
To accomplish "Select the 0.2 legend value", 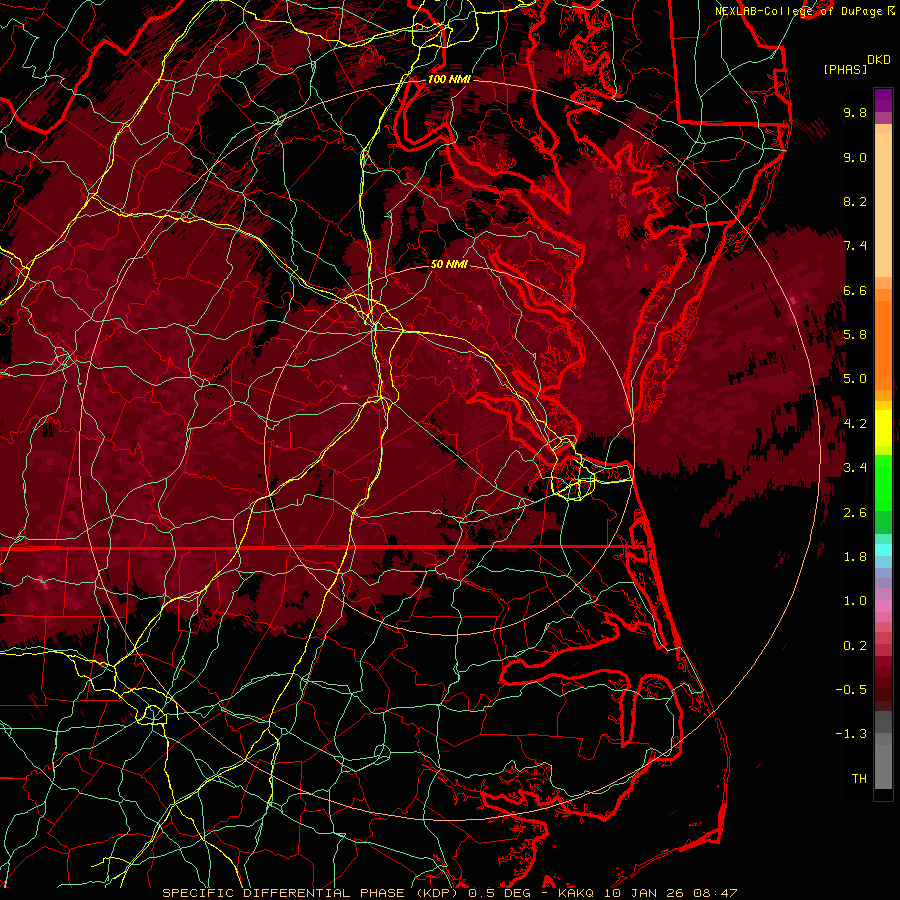I will point(855,646).
